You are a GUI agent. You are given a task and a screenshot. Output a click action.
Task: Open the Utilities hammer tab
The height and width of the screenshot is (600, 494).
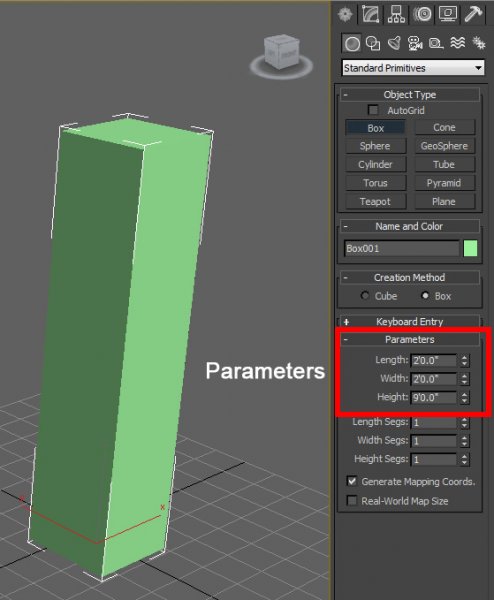click(473, 15)
